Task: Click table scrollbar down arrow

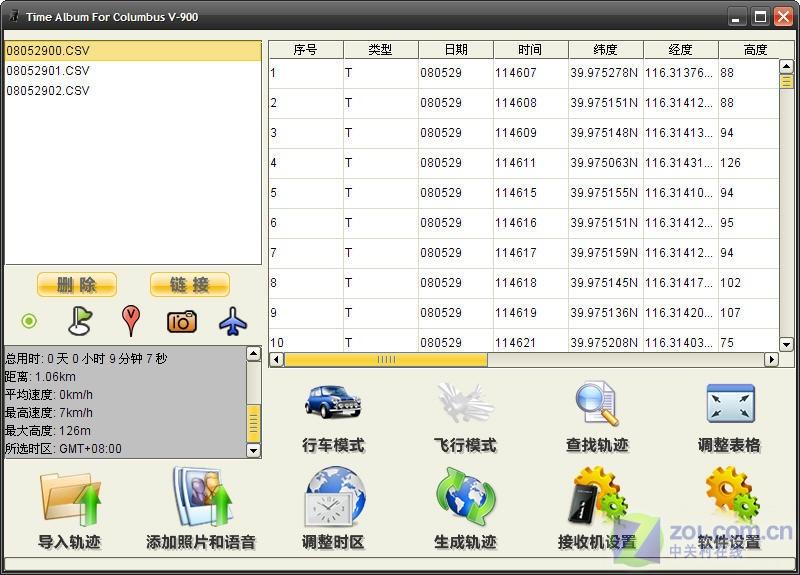Action: pos(786,344)
